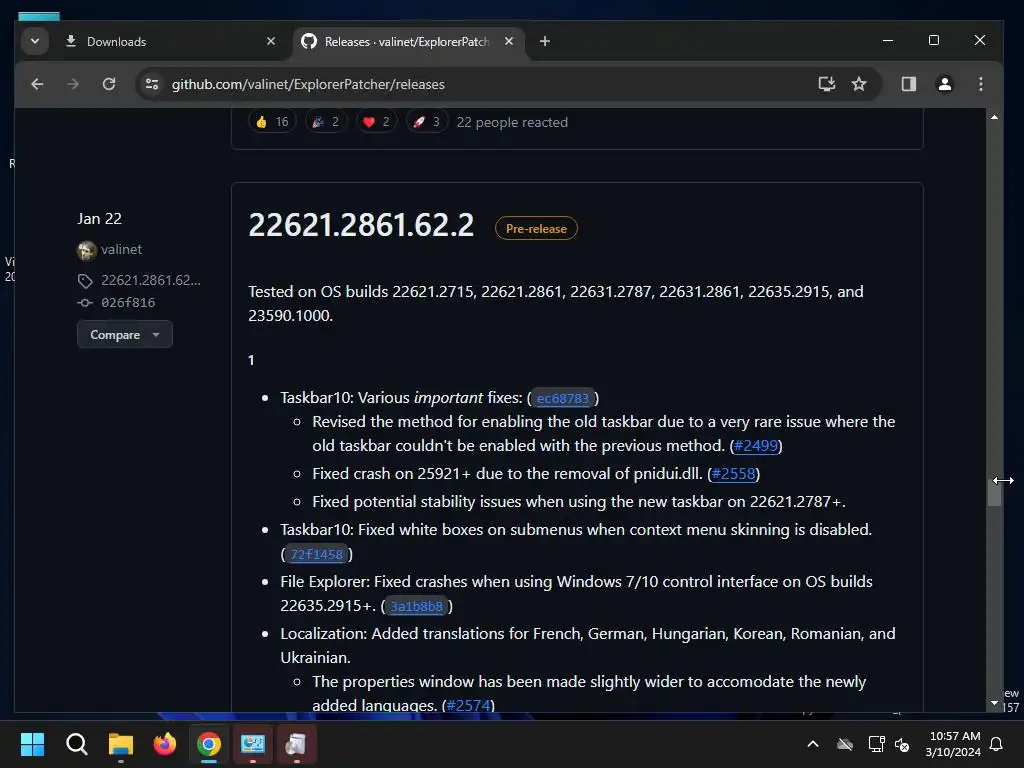
Task: Open Chrome three-dot menu
Action: [980, 84]
